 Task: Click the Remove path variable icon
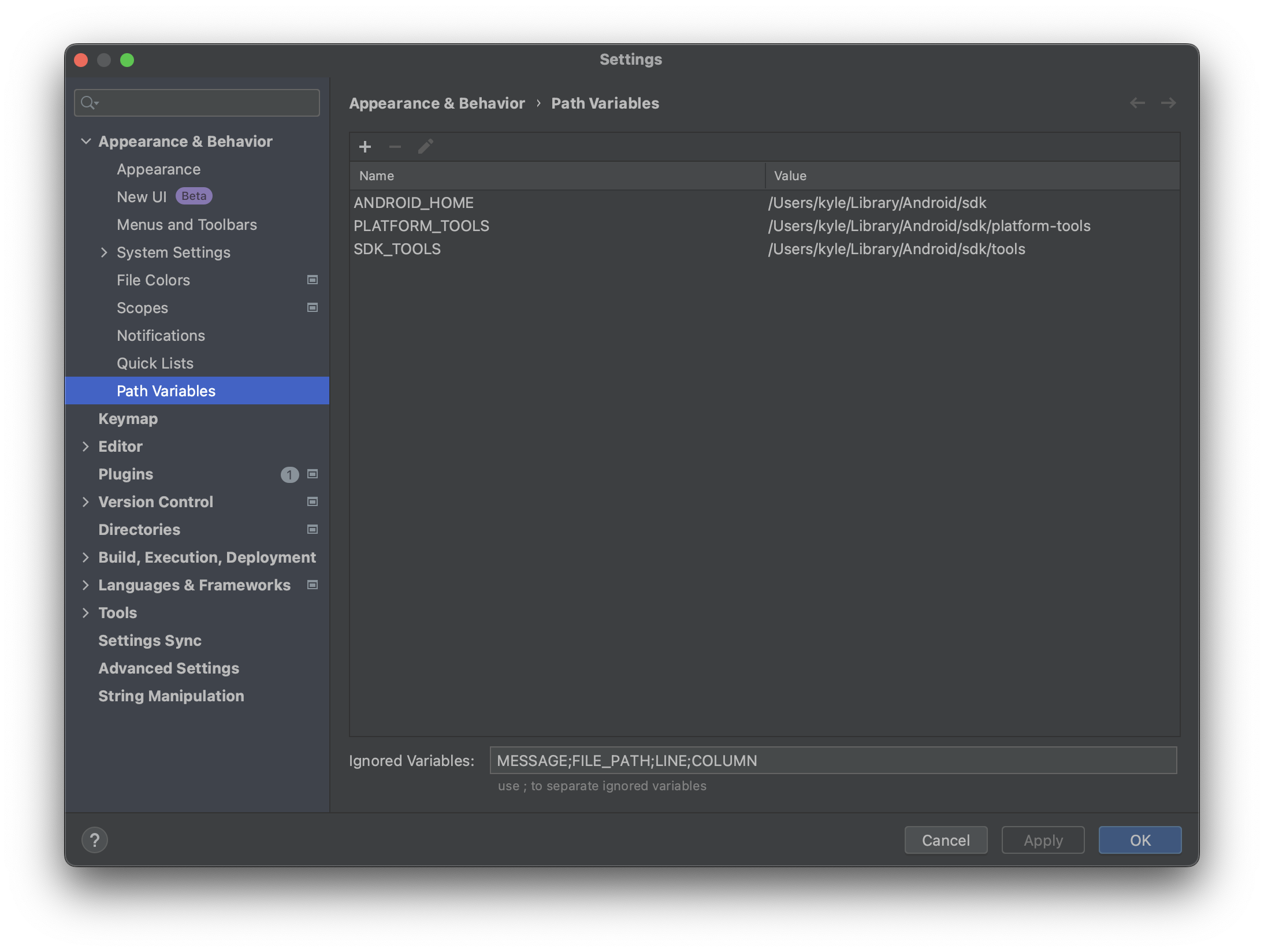pyautogui.click(x=395, y=148)
